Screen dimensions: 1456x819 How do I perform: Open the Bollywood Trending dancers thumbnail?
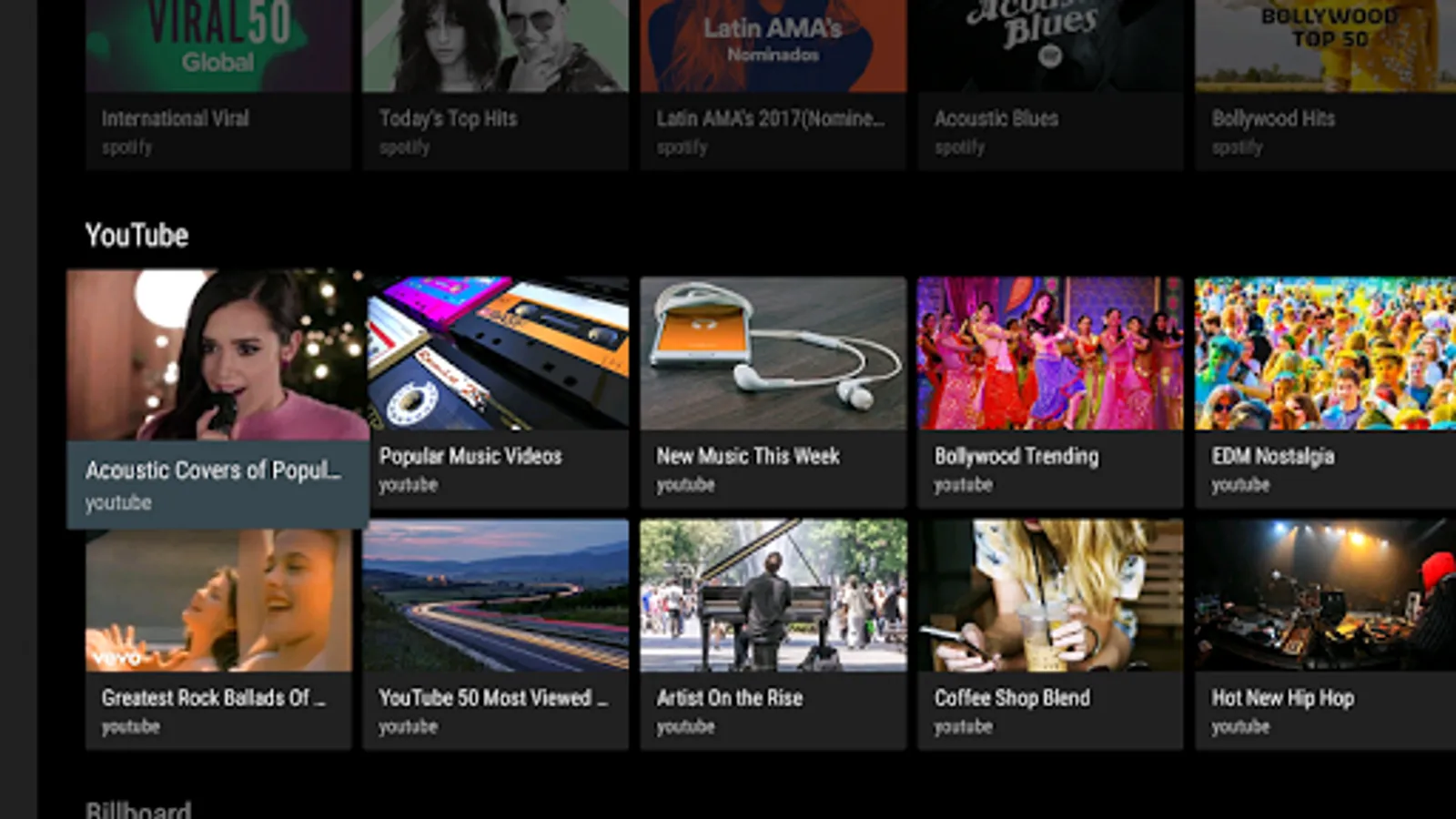pyautogui.click(x=1051, y=353)
